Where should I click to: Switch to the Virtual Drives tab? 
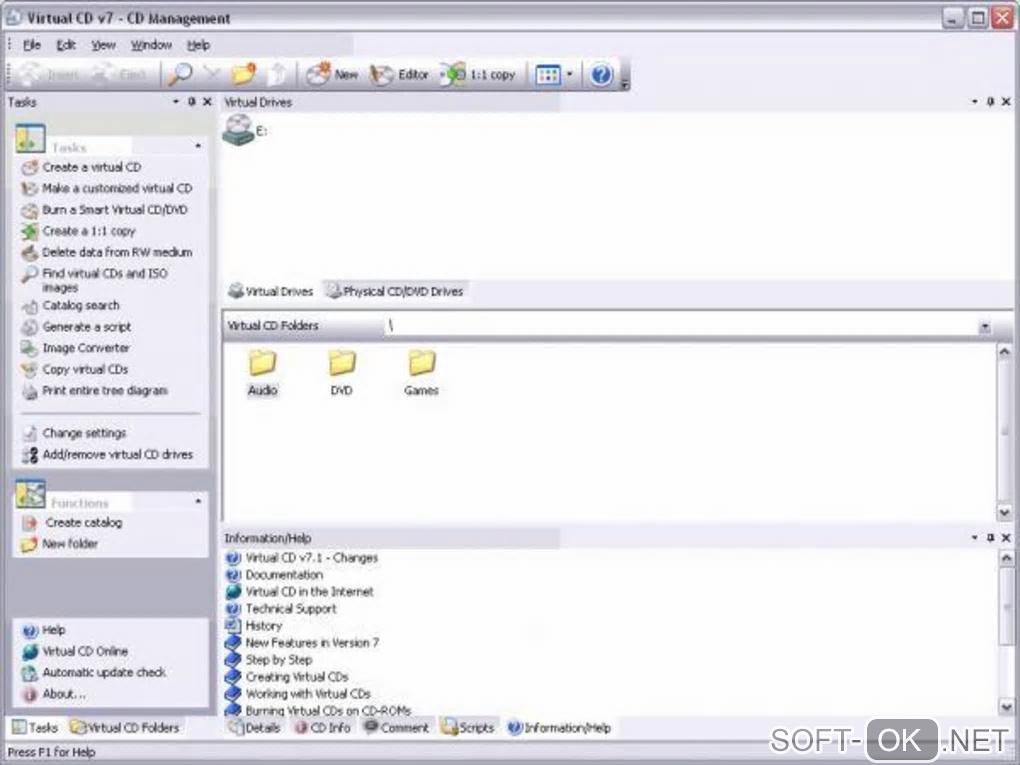271,291
